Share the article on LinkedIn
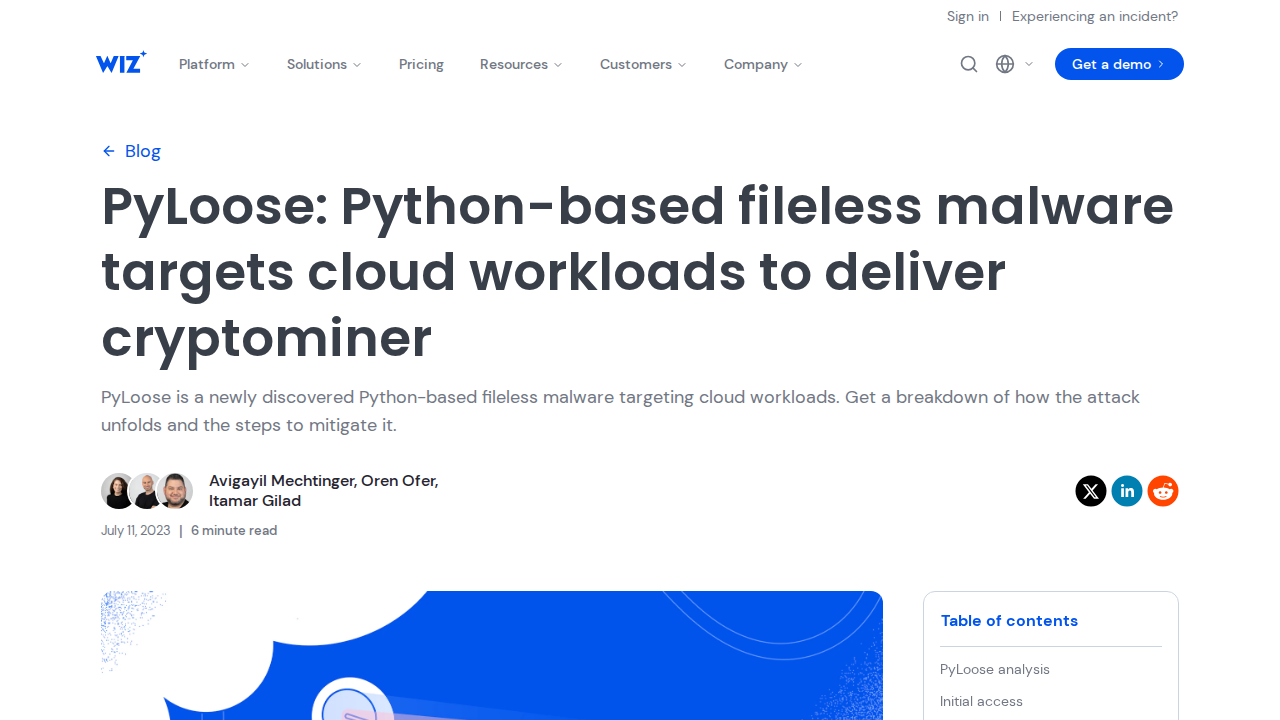Screen dimensions: 1280x720 1127,491
